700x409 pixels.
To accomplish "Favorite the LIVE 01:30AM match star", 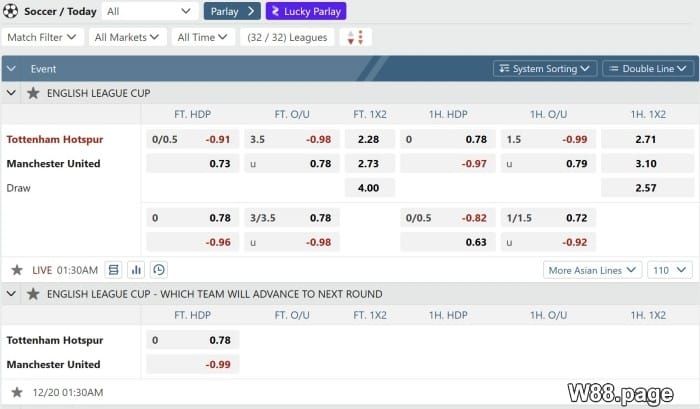I will click(17, 270).
